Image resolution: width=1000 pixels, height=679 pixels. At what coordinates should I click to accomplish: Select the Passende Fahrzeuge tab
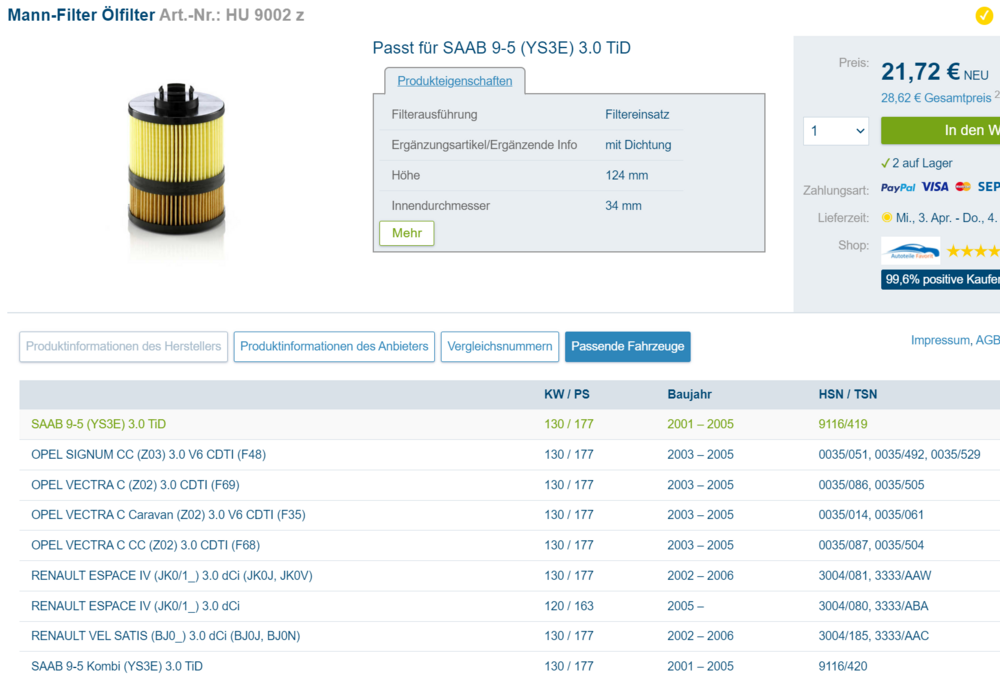click(628, 346)
